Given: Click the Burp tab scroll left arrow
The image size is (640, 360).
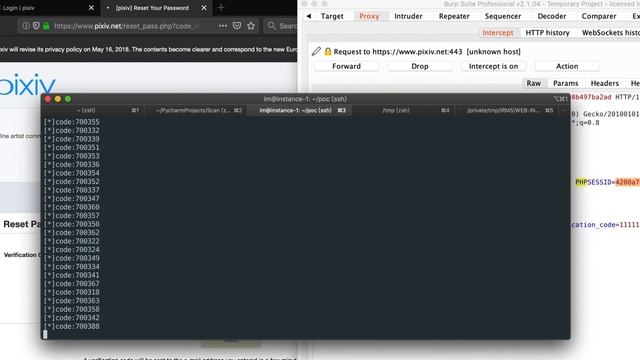Looking at the screenshot, I should 309,16.
